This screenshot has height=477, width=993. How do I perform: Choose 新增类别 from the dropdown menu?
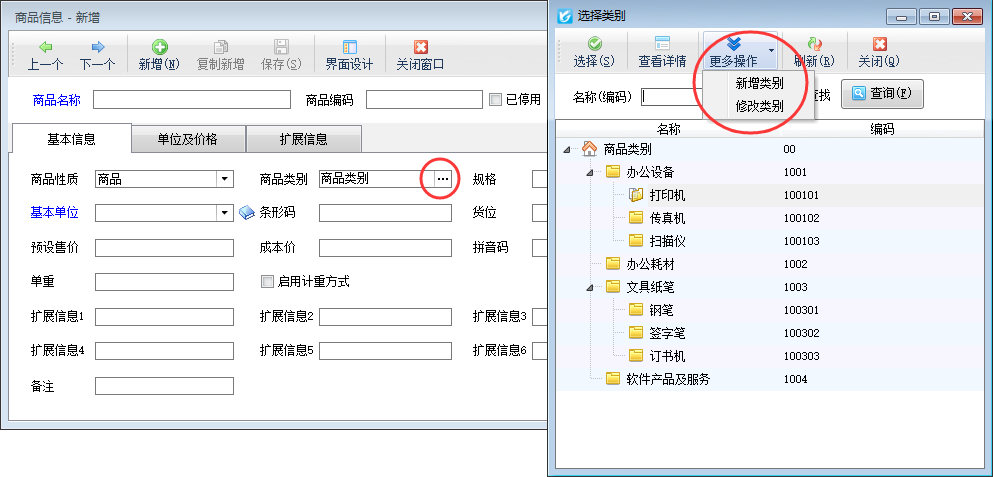click(759, 84)
